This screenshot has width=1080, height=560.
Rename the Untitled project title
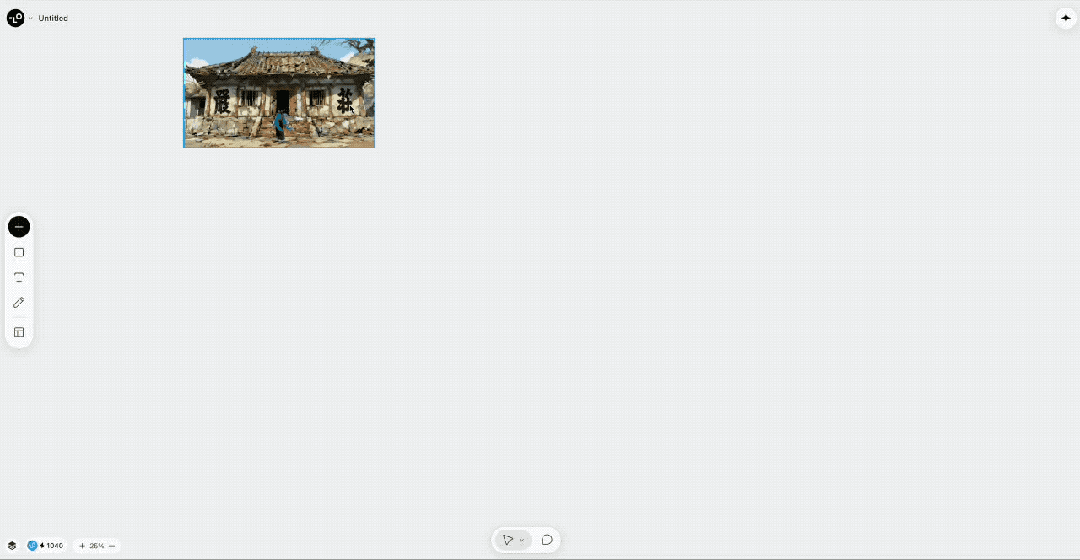[x=53, y=18]
